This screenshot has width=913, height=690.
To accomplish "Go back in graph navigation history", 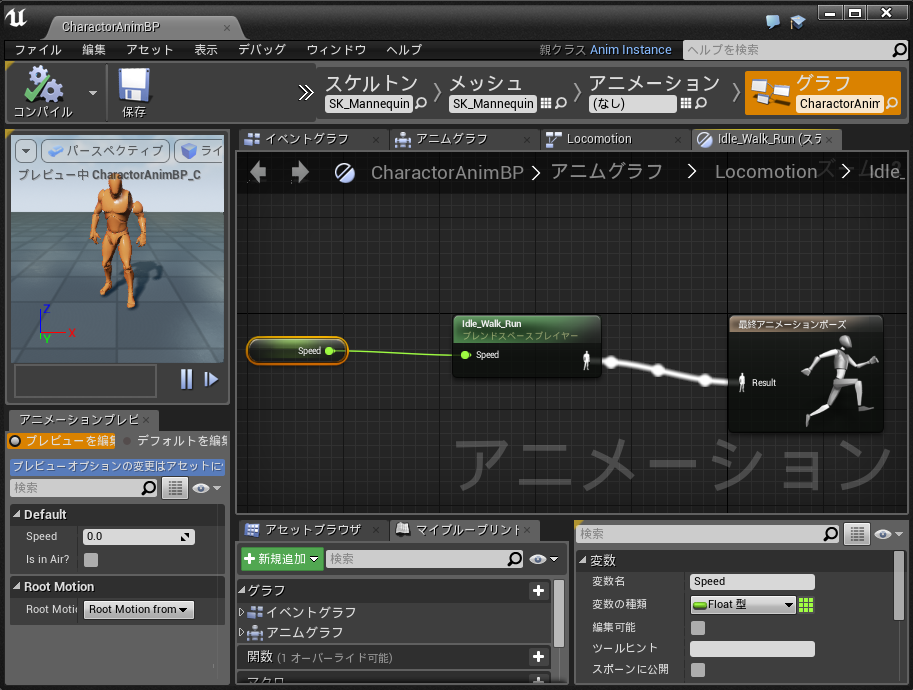I will click(258, 172).
